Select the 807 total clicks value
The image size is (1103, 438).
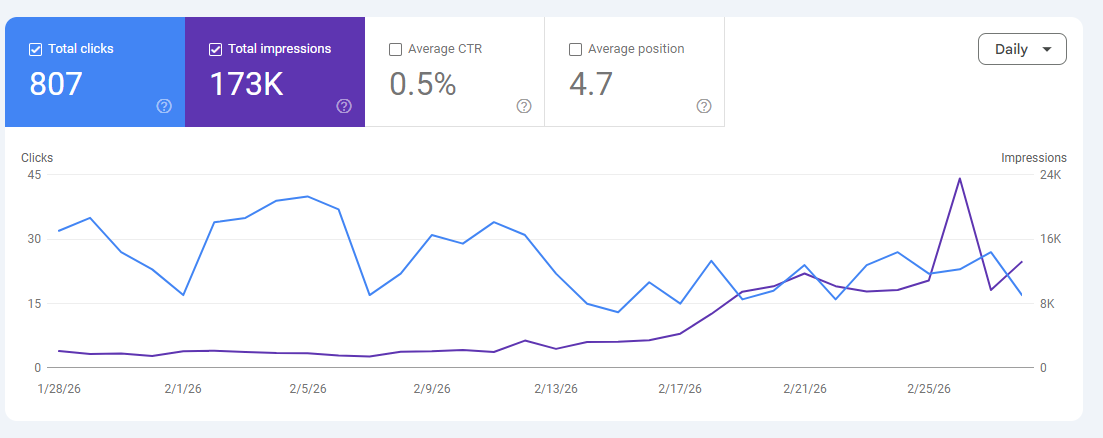pyautogui.click(x=56, y=84)
